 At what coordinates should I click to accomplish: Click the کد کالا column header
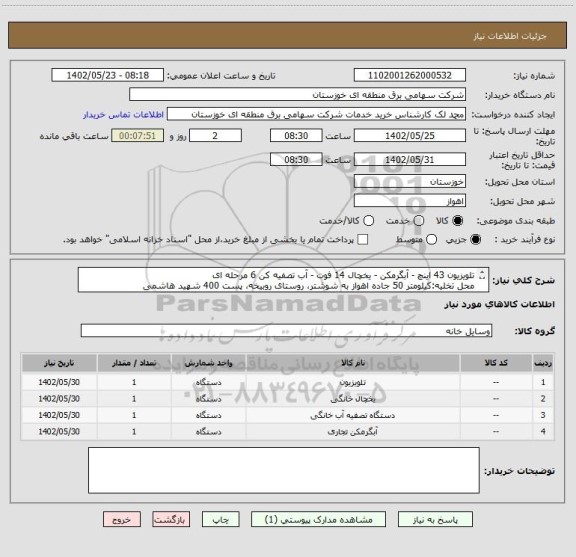[x=496, y=363]
